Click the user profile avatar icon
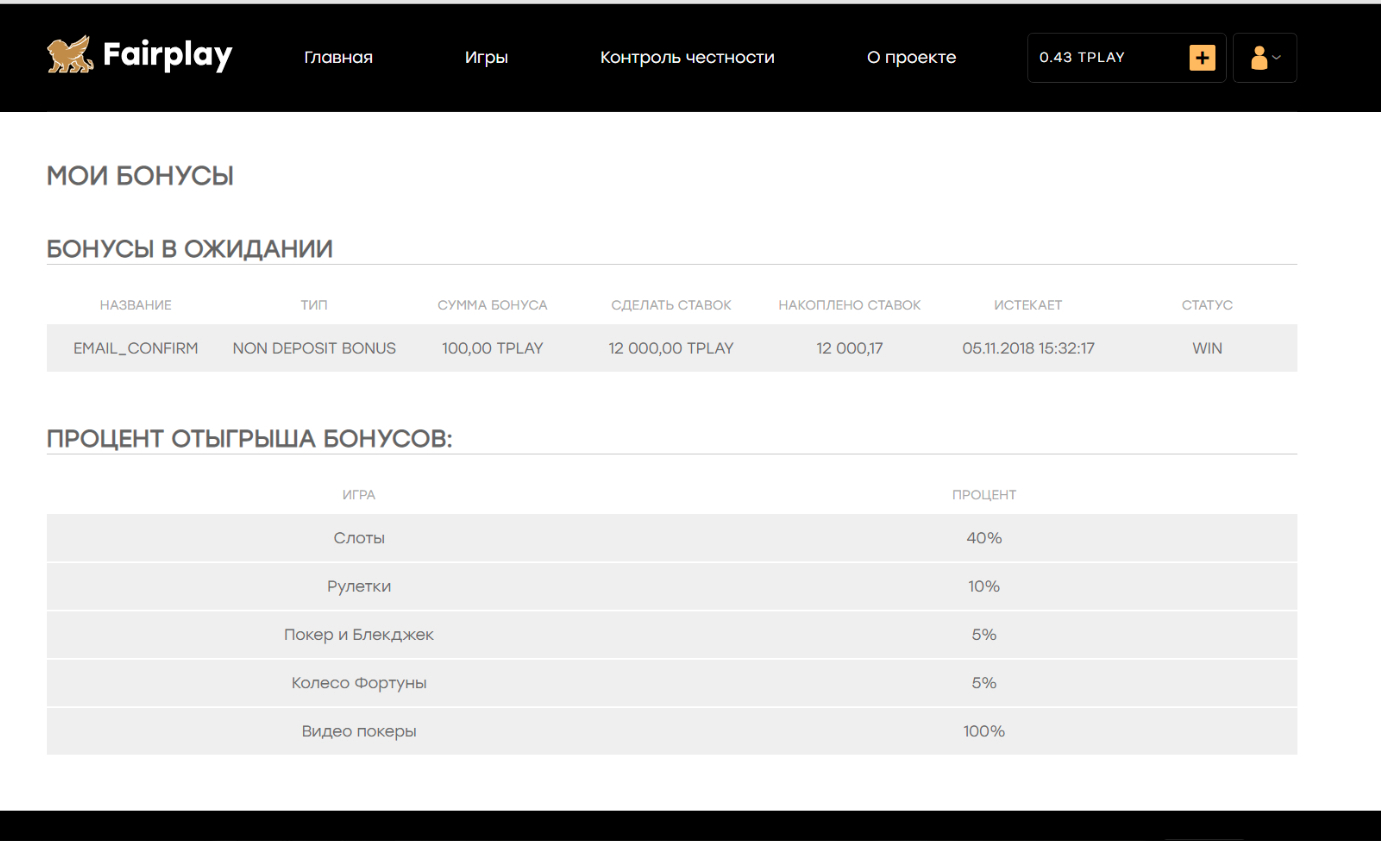The height and width of the screenshot is (841, 1381). pyautogui.click(x=1258, y=58)
